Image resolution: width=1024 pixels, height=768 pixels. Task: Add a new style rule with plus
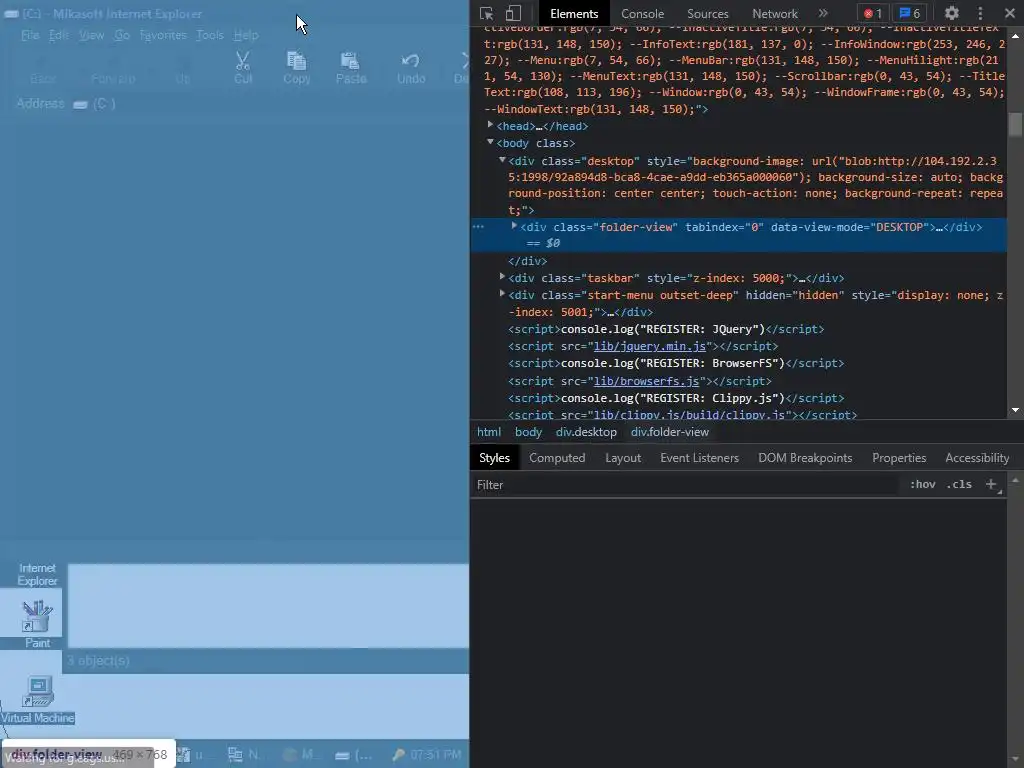(x=991, y=485)
